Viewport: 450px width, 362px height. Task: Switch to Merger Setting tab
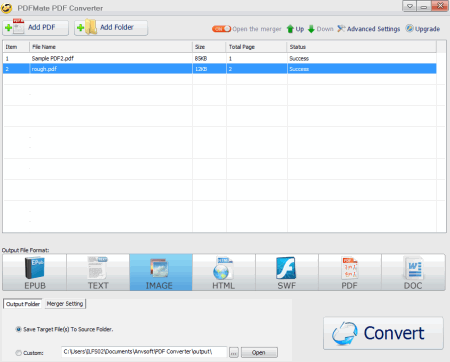(65, 304)
